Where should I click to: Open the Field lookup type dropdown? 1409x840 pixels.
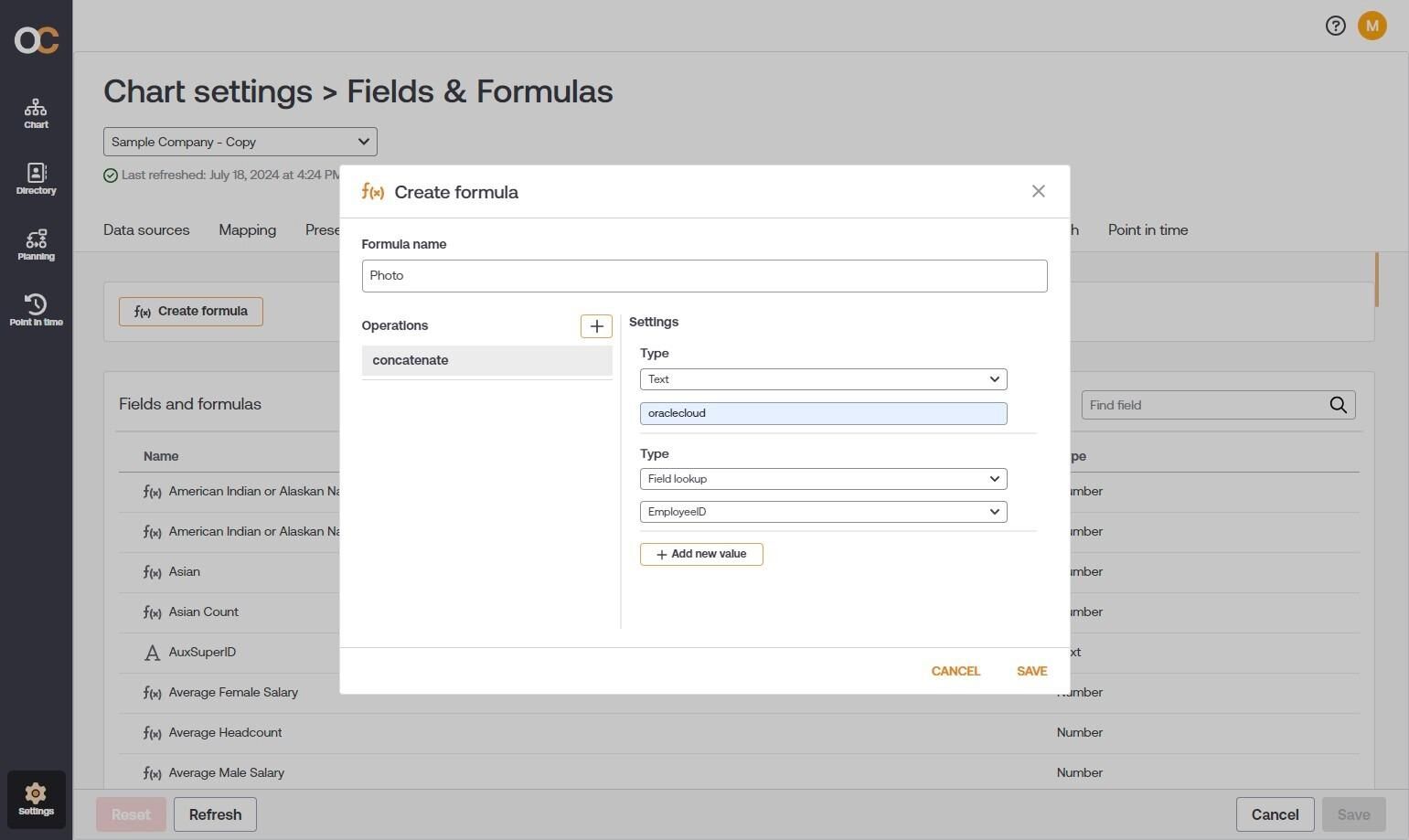point(823,479)
